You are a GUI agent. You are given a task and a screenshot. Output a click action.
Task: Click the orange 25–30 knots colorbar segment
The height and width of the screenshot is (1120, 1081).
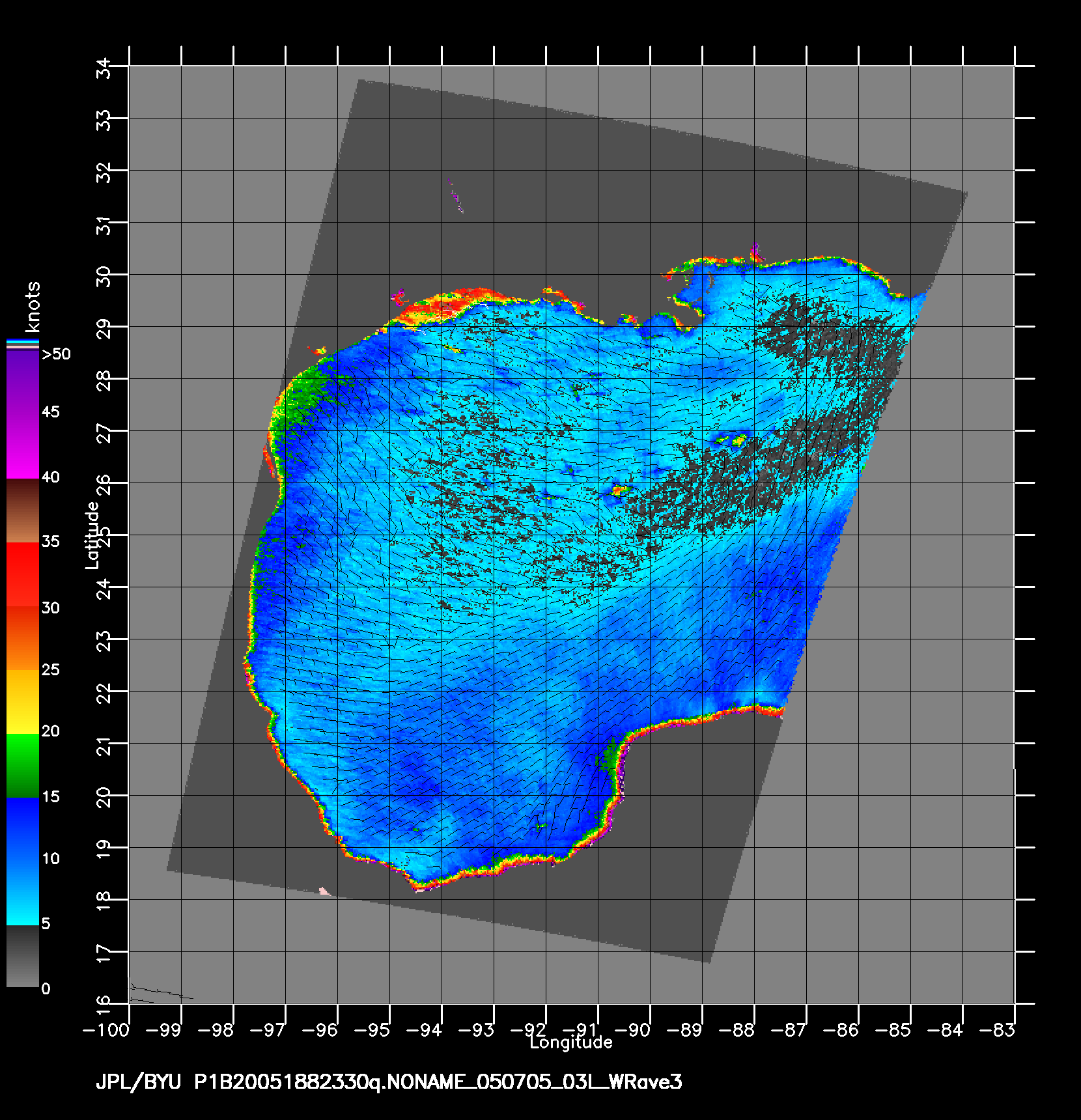23,638
